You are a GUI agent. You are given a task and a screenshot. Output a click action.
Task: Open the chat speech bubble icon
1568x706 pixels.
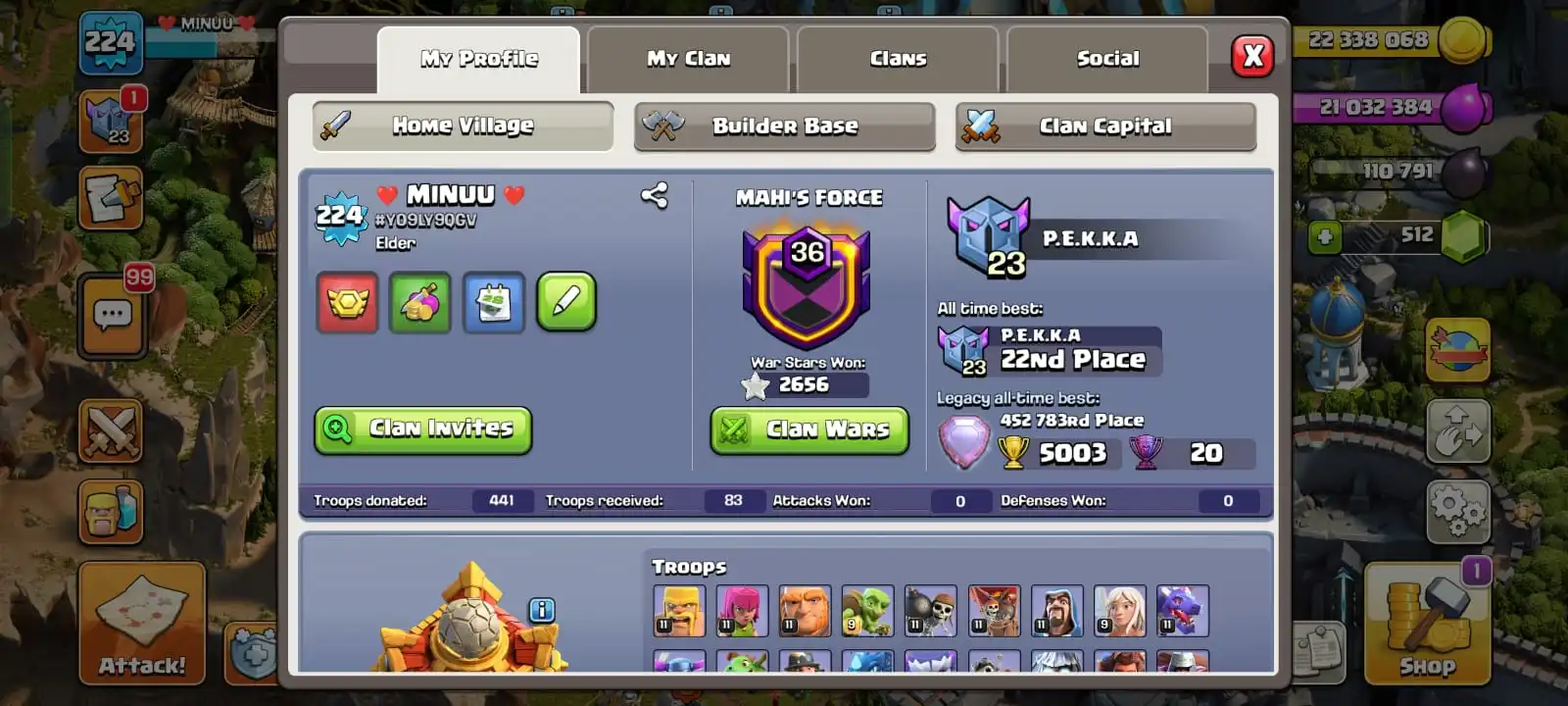click(112, 316)
